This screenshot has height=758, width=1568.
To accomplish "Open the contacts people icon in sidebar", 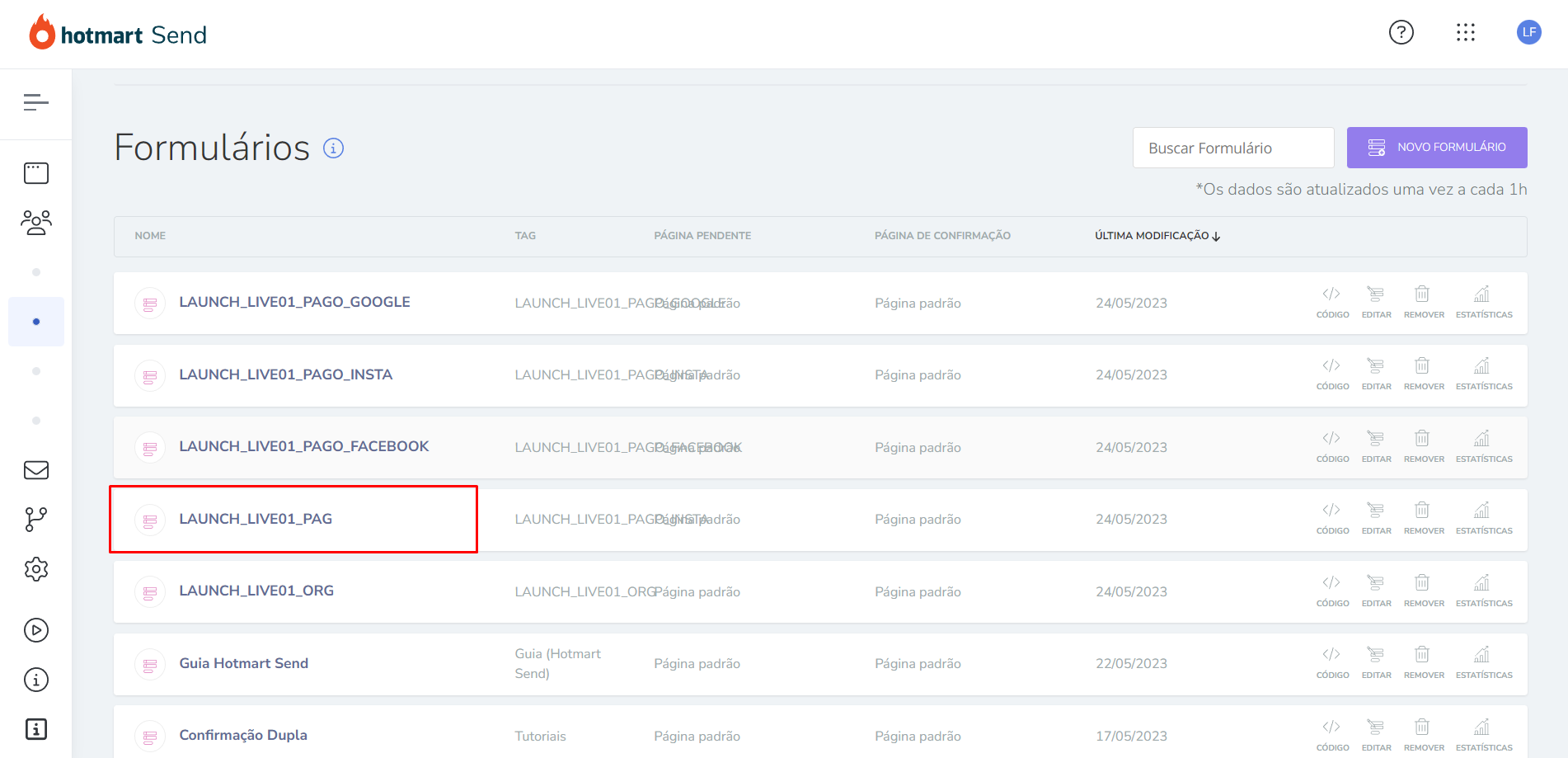I will 36,223.
